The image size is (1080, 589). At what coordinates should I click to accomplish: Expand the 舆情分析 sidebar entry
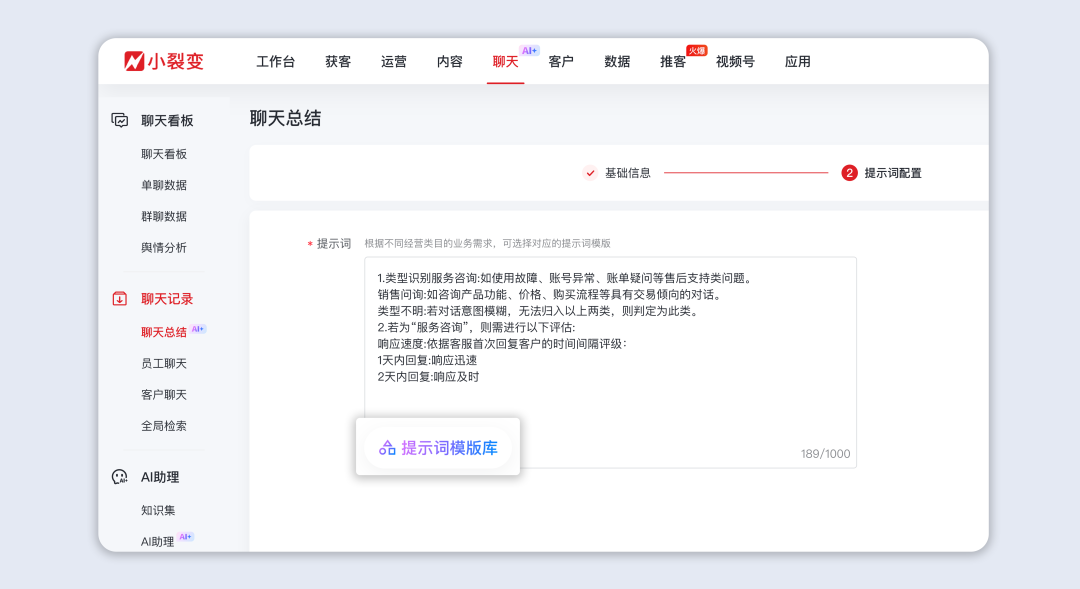coord(166,247)
